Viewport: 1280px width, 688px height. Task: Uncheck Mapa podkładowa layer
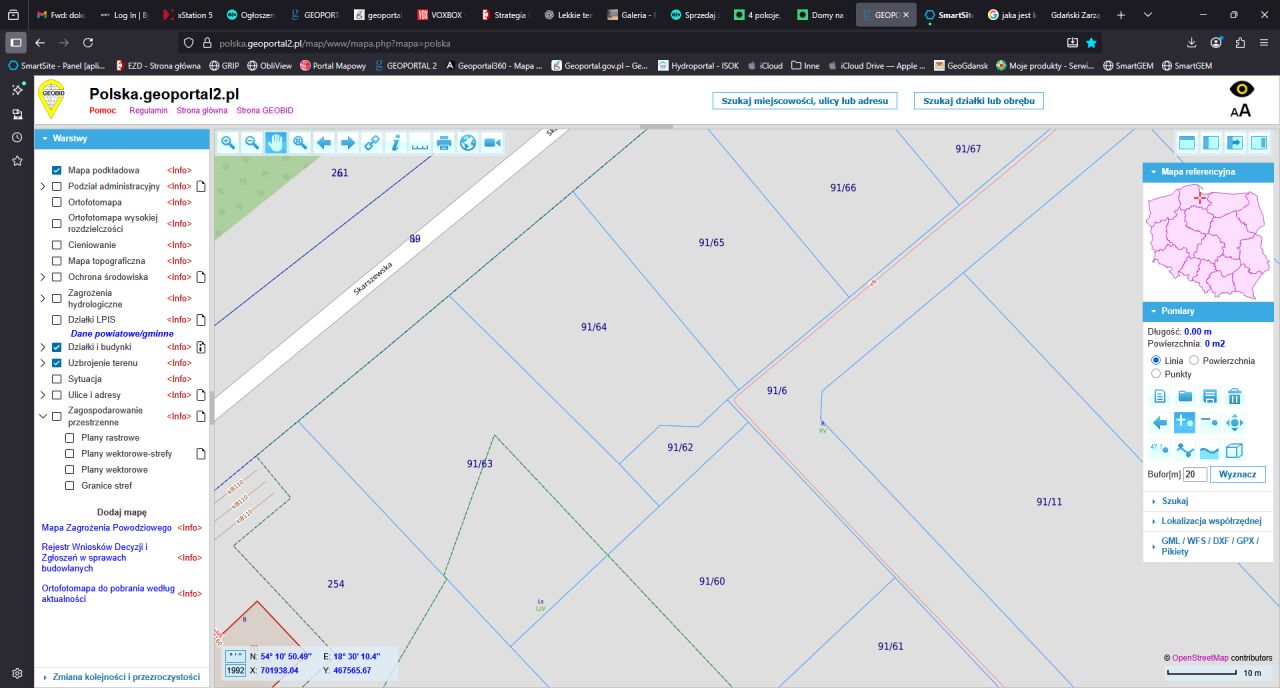(x=57, y=170)
